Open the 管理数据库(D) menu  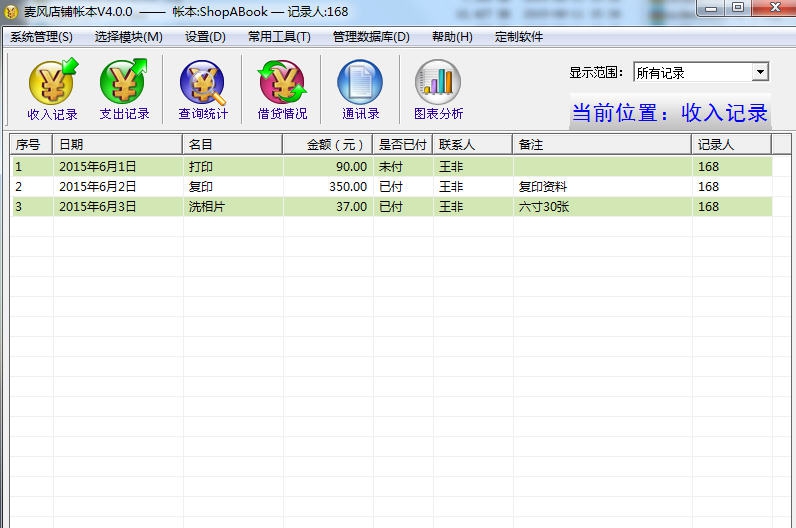click(x=371, y=37)
